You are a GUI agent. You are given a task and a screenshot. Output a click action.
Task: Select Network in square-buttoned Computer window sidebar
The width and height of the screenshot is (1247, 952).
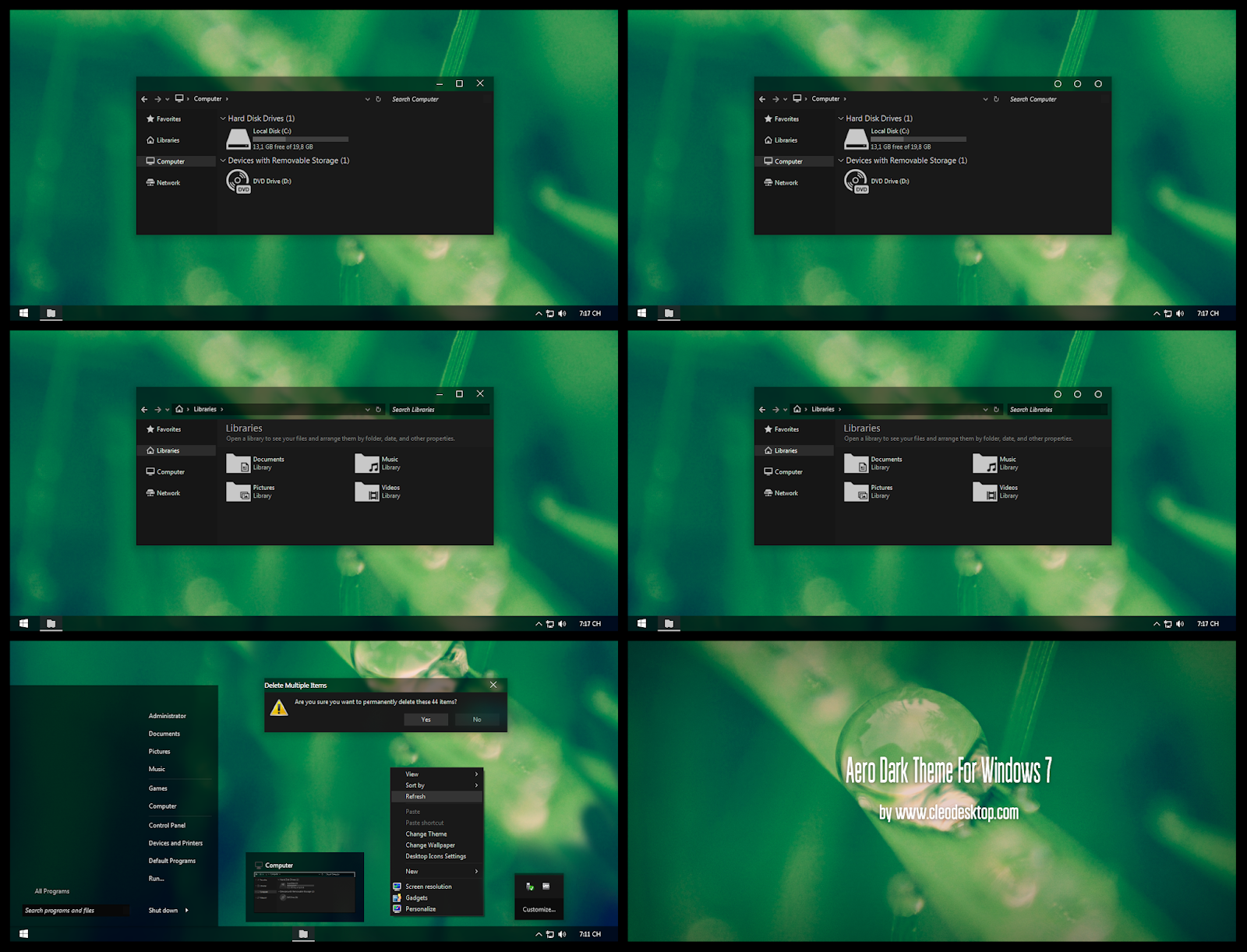point(176,183)
